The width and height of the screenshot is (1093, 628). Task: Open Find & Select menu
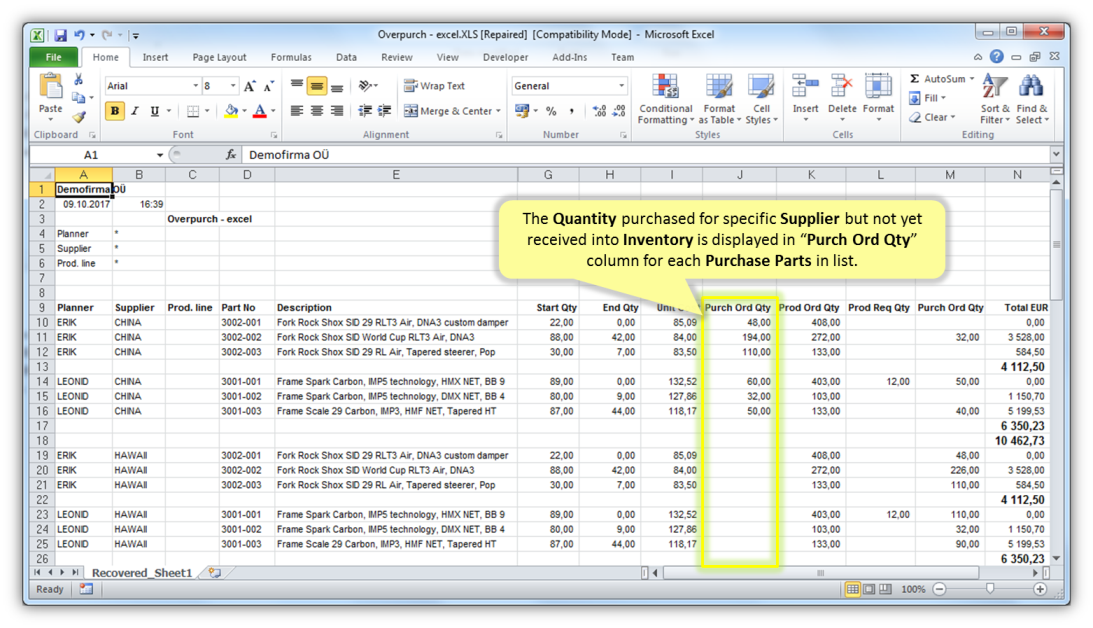(1032, 99)
